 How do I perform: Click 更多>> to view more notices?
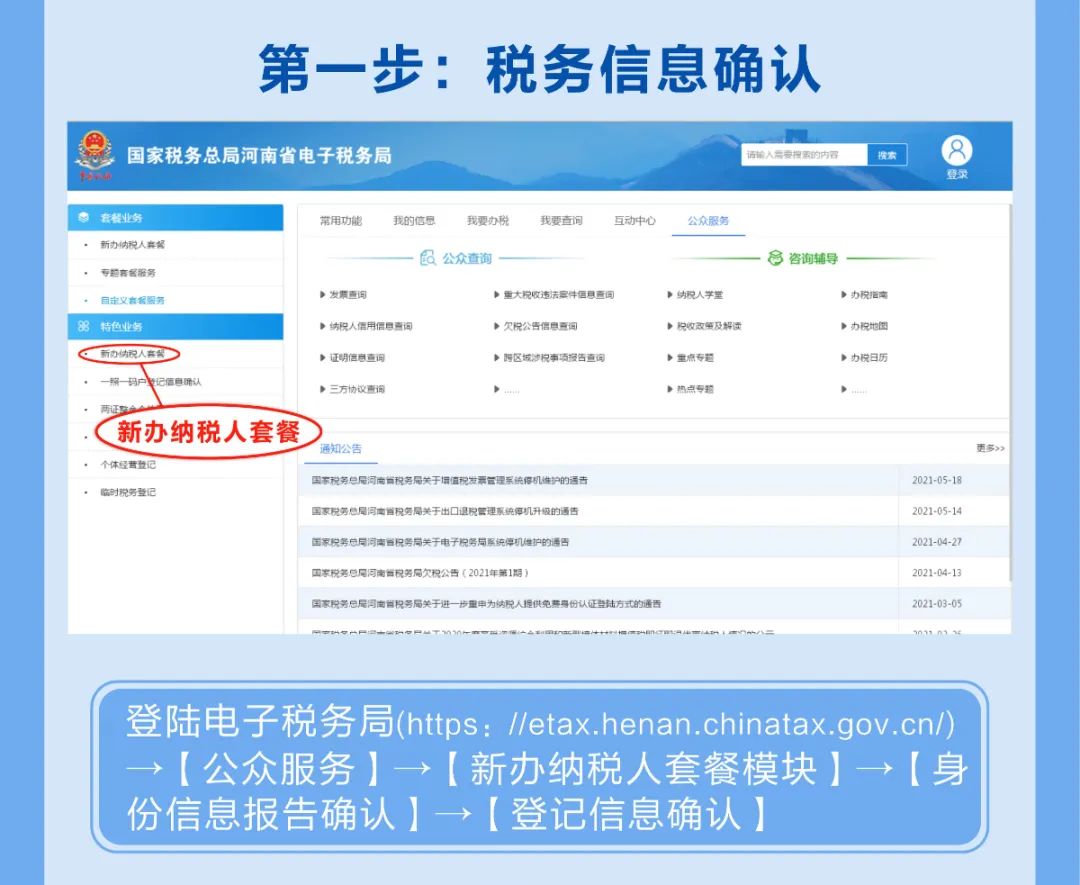[990, 448]
